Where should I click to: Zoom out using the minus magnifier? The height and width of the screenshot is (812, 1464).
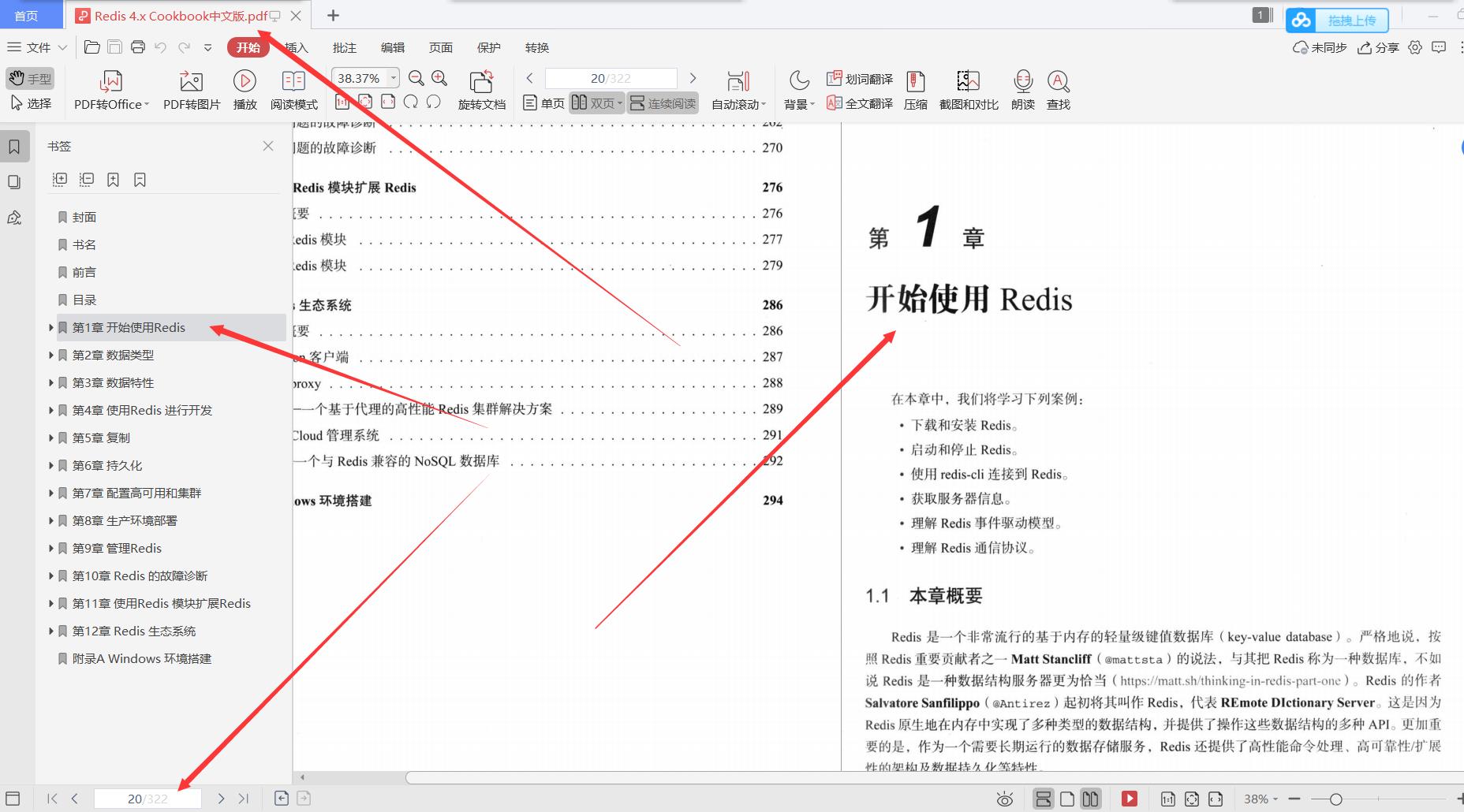tap(416, 78)
